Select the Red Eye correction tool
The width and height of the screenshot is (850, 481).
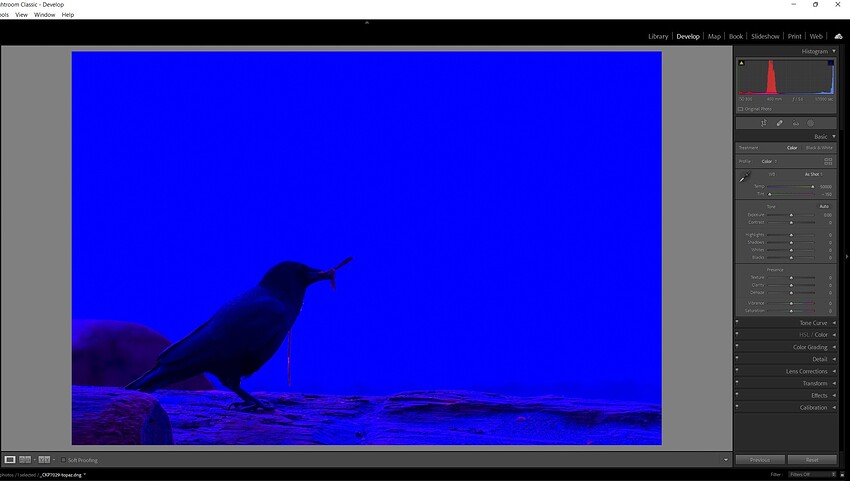pos(796,124)
